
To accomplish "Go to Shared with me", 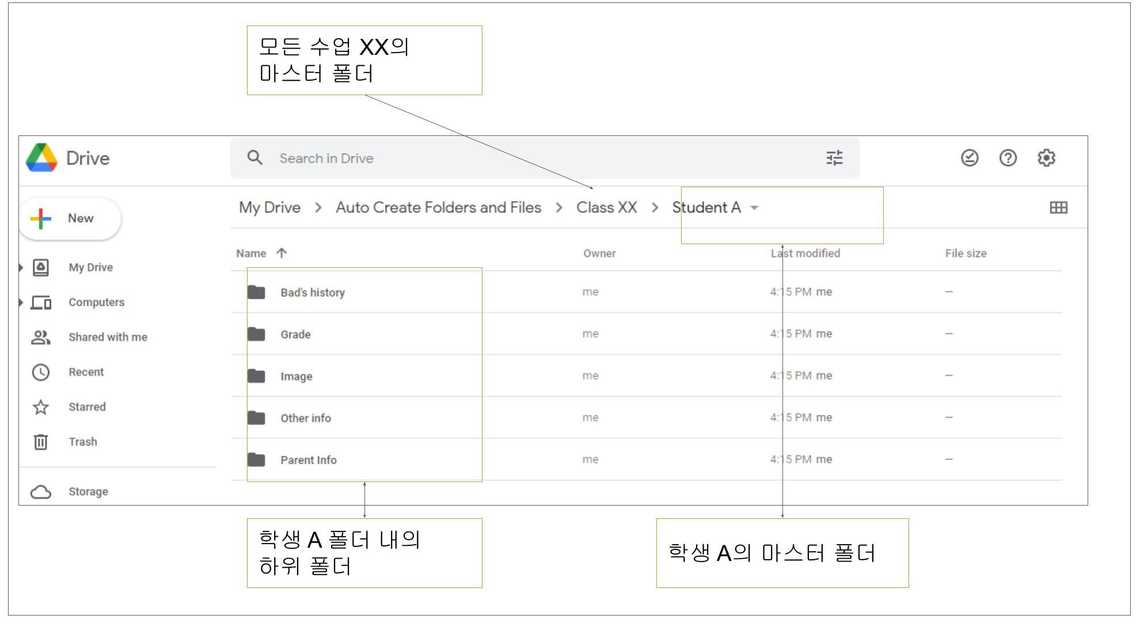I will (107, 337).
